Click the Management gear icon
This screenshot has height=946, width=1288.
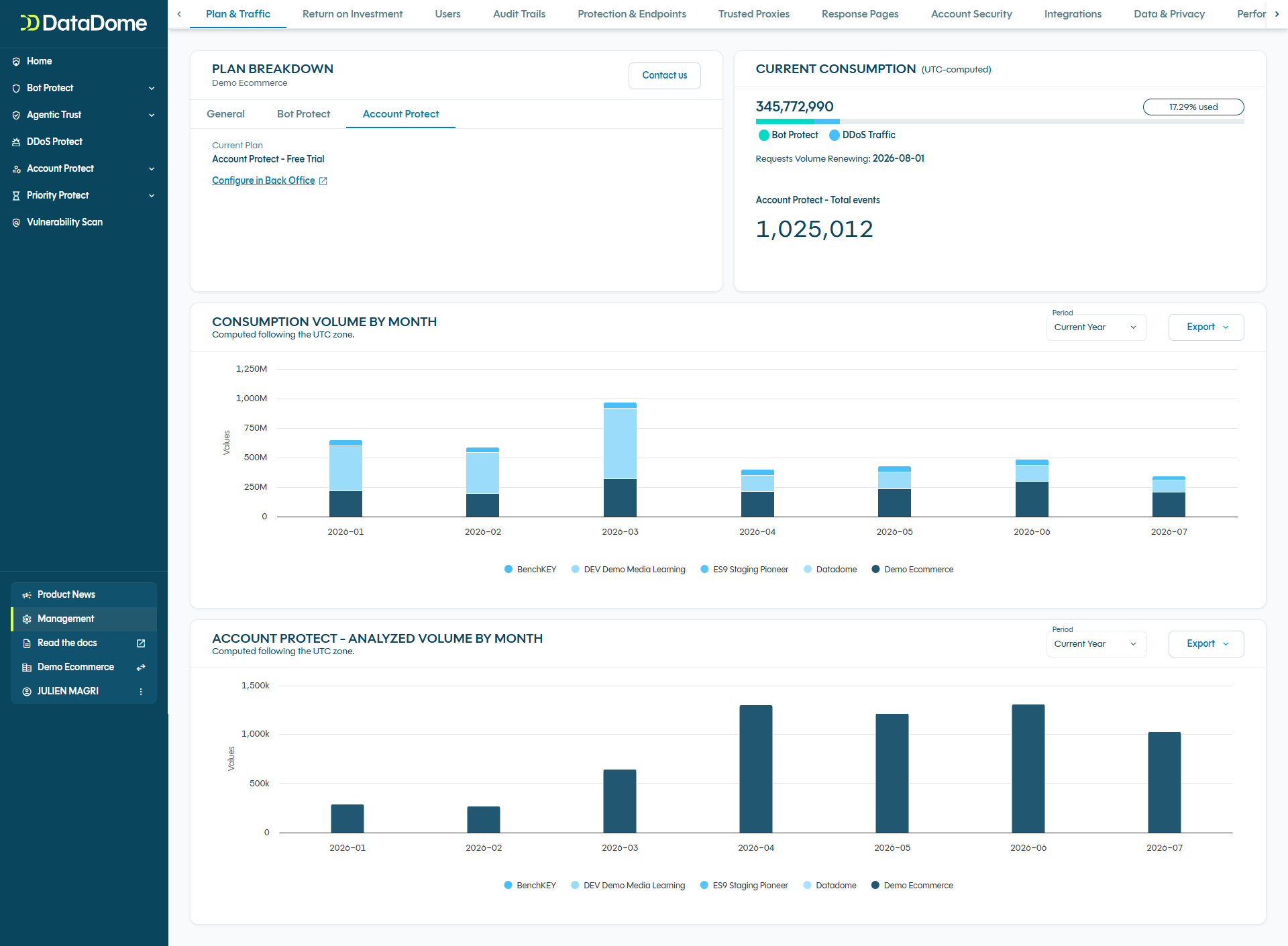click(27, 619)
